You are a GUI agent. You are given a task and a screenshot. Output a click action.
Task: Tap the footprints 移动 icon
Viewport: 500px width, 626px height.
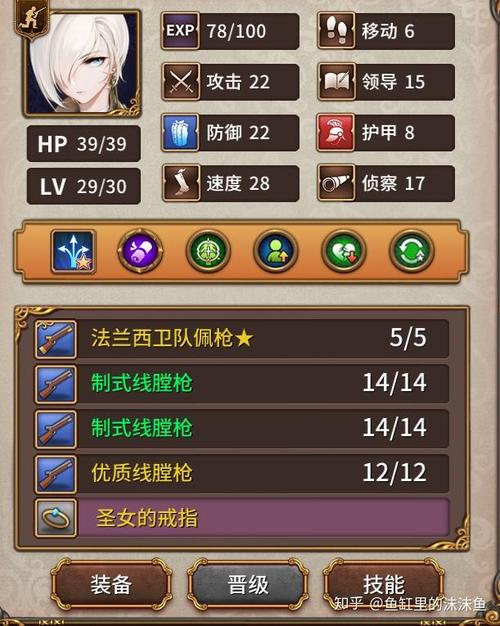[336, 31]
